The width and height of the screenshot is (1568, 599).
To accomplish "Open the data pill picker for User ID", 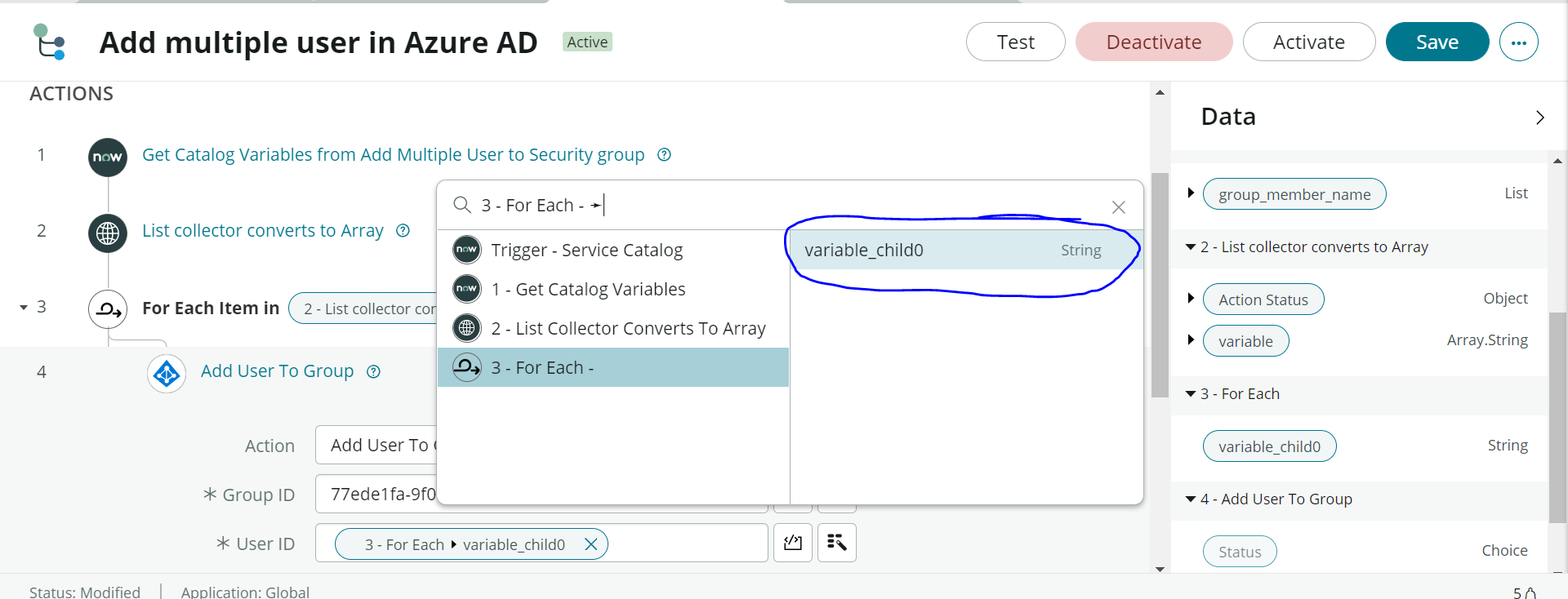I will pyautogui.click(x=837, y=543).
